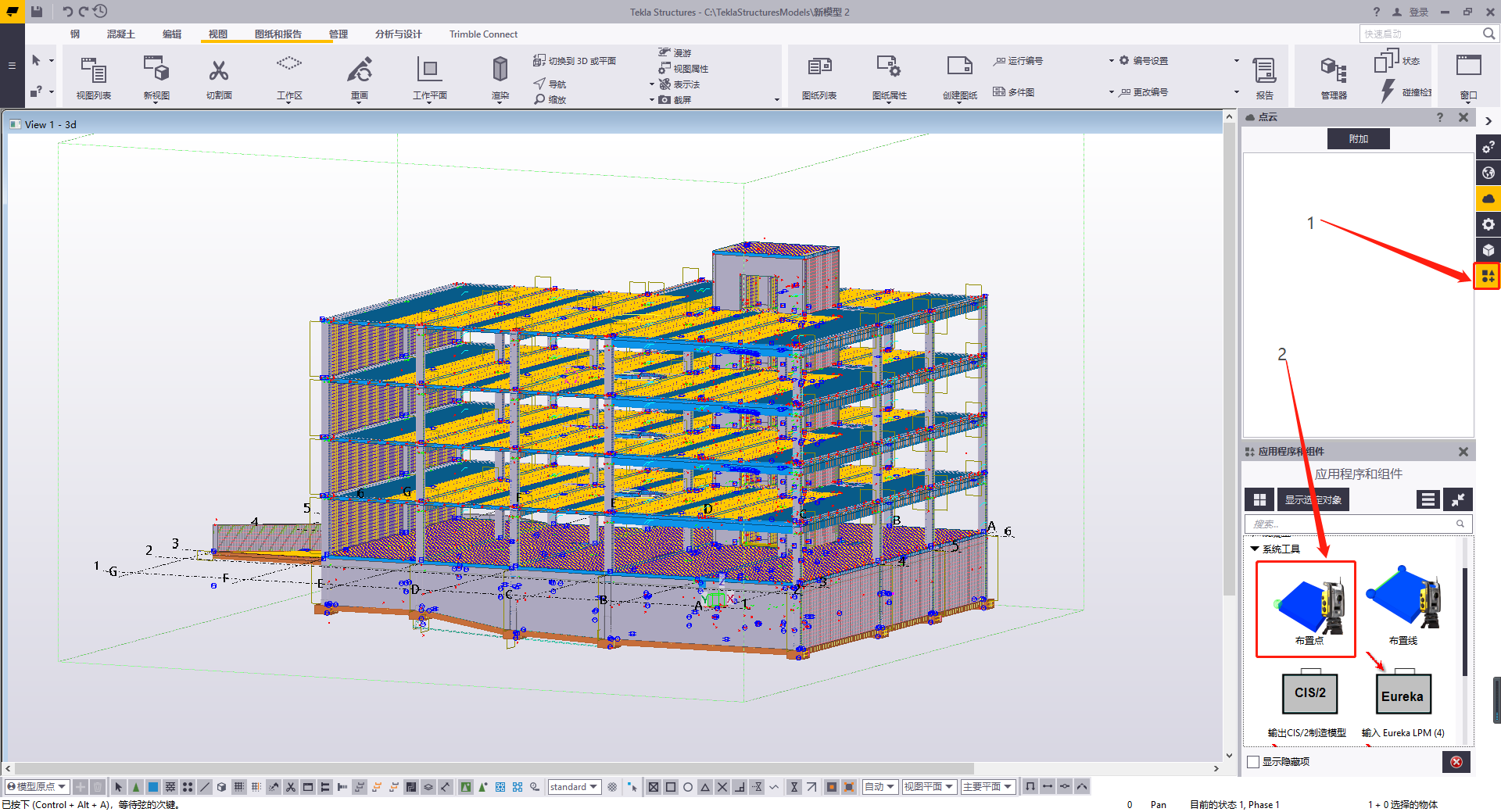This screenshot has width=1501, height=812.
Task: Open the standard selection filter dropdown
Action: (x=575, y=787)
